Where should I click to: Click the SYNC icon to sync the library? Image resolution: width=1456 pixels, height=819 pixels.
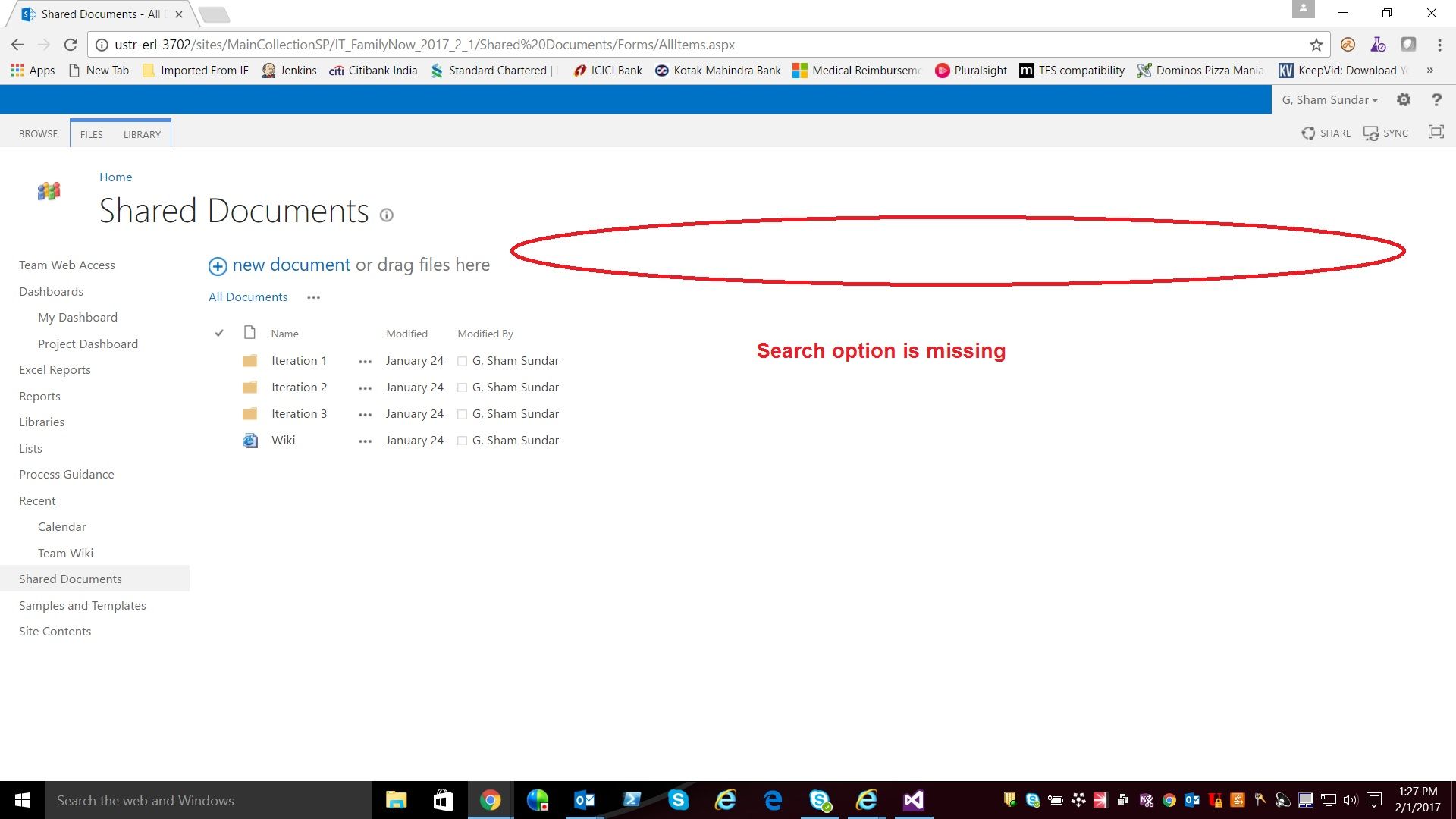click(x=1385, y=133)
